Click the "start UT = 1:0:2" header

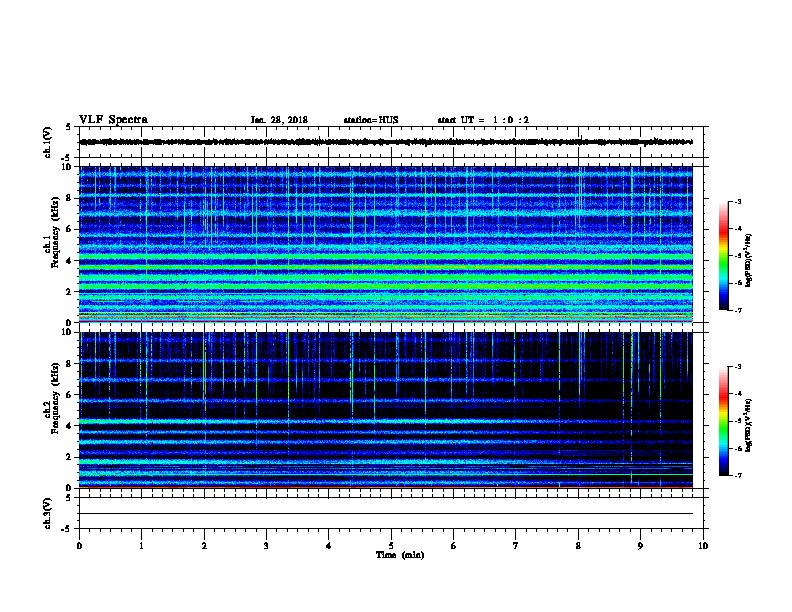tap(483, 120)
